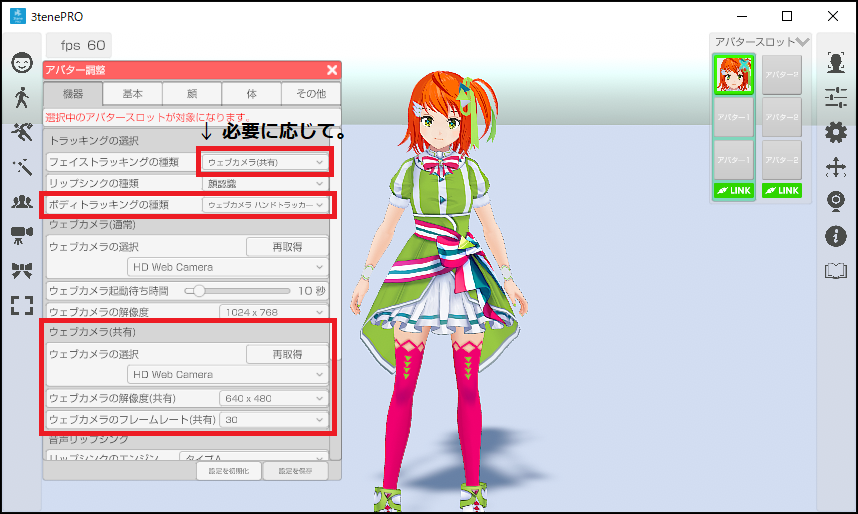Open the settings gear icon
The width and height of the screenshot is (858, 514).
tap(836, 132)
